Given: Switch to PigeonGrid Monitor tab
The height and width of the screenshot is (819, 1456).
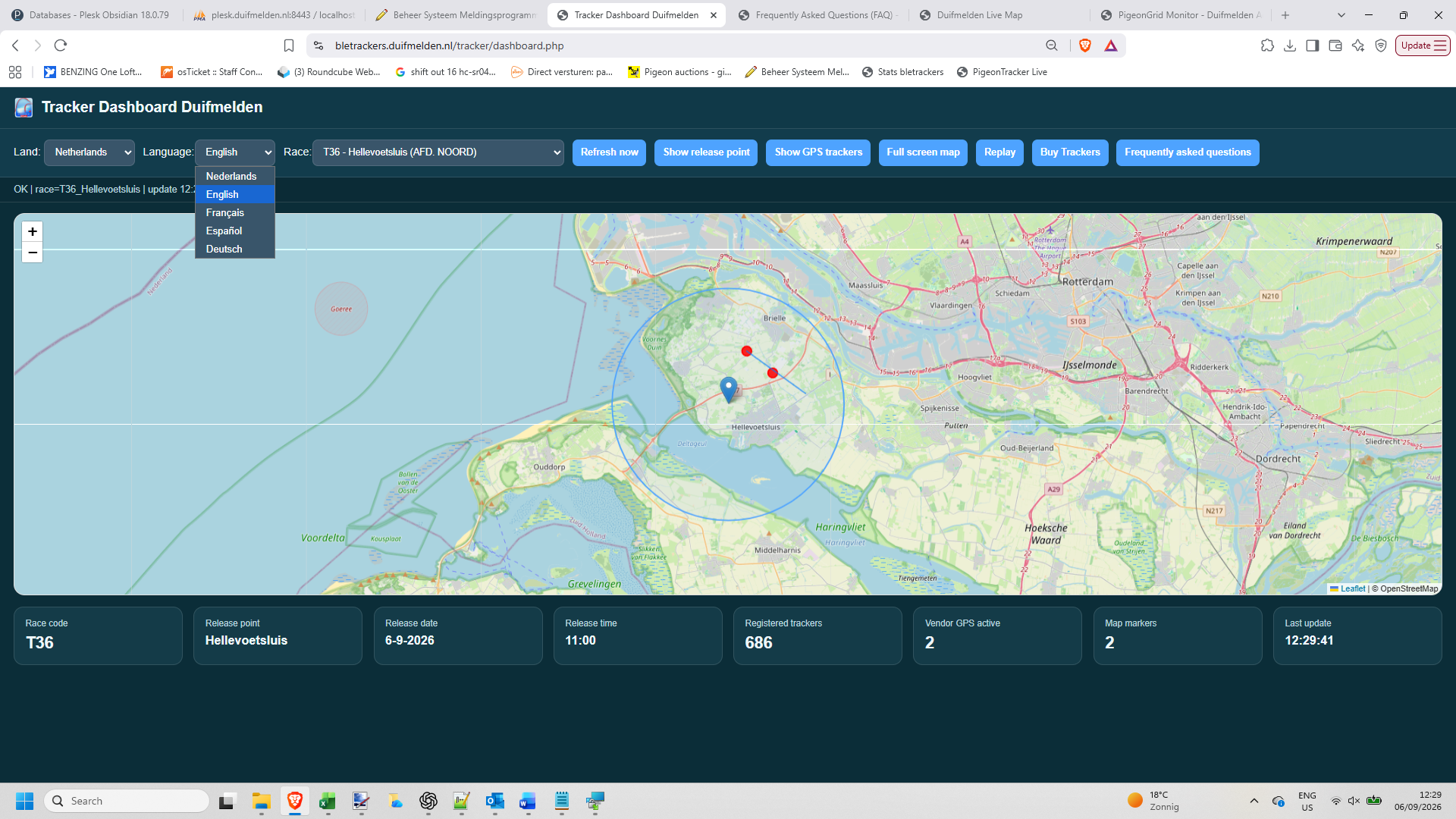Looking at the screenshot, I should pos(1181,15).
